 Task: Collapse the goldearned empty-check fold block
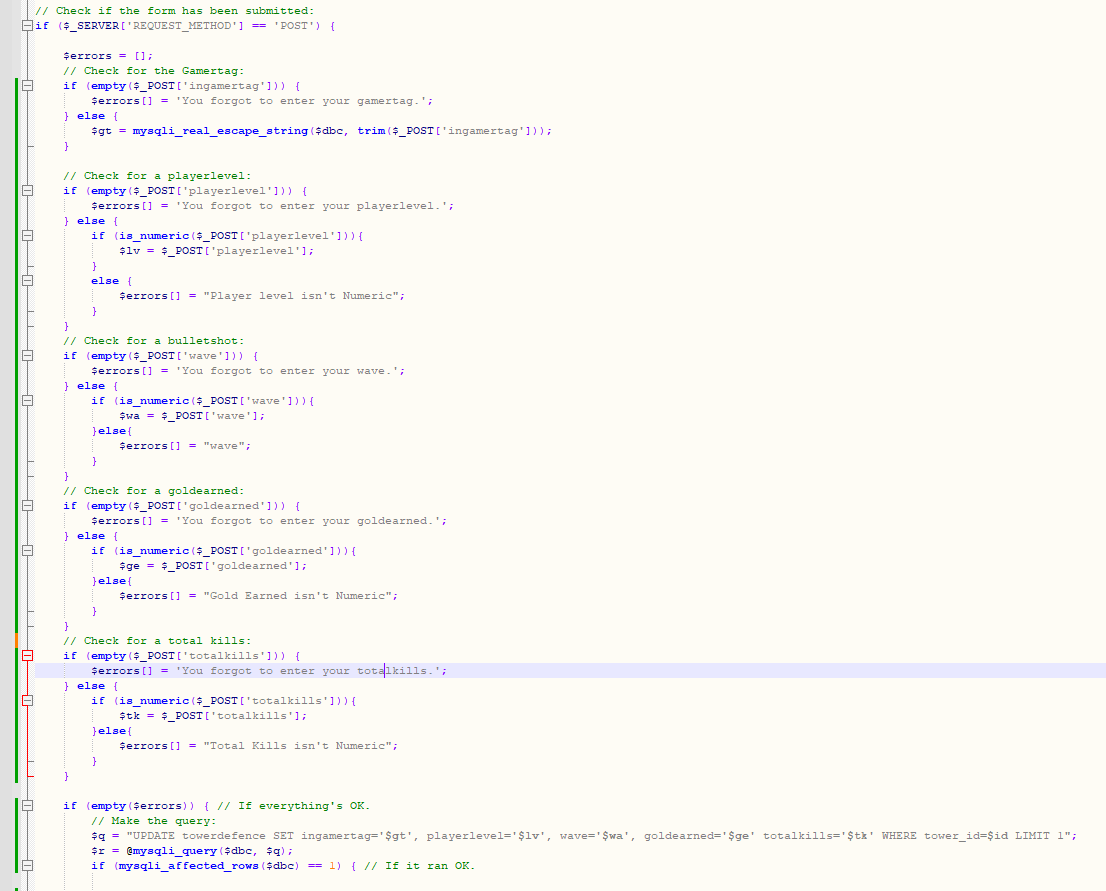click(27, 505)
